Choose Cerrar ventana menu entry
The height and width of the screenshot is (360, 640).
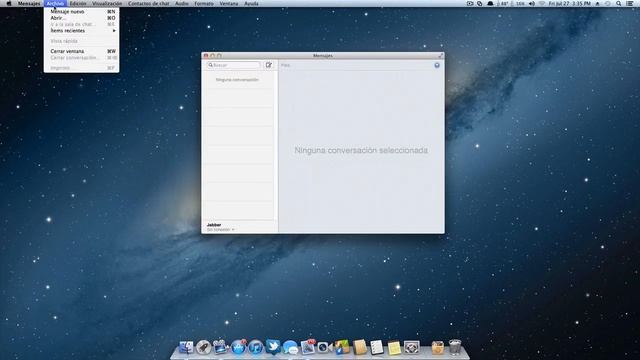(x=82, y=51)
